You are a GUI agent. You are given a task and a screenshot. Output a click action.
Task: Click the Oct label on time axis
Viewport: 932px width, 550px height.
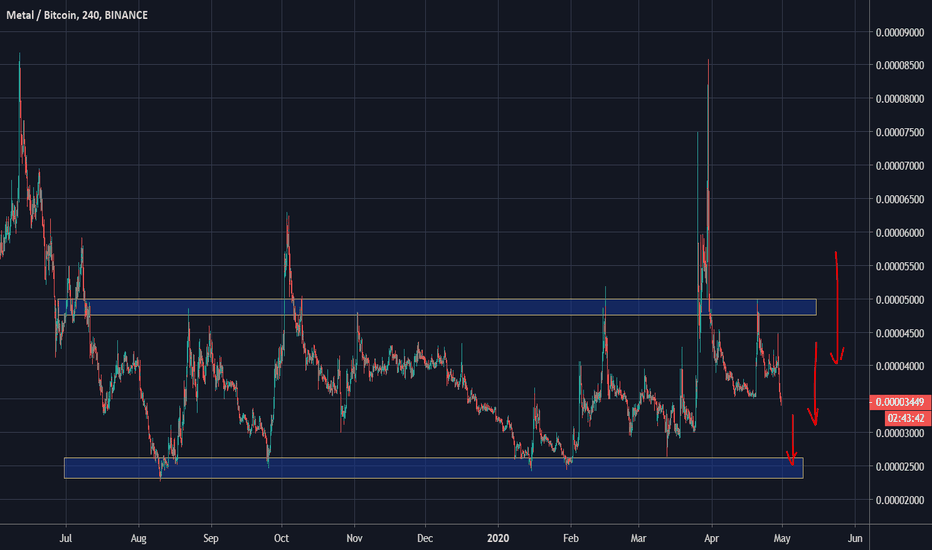[281, 538]
